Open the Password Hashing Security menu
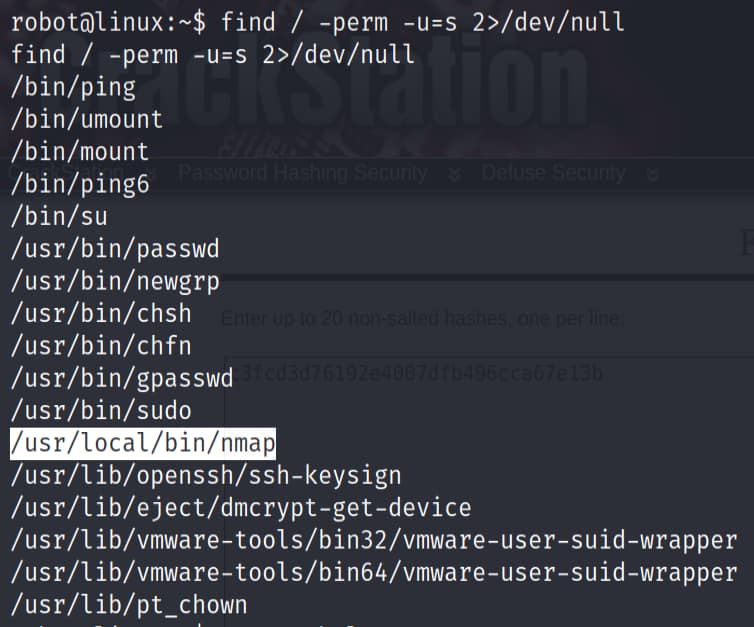754x627 pixels. coord(302,173)
